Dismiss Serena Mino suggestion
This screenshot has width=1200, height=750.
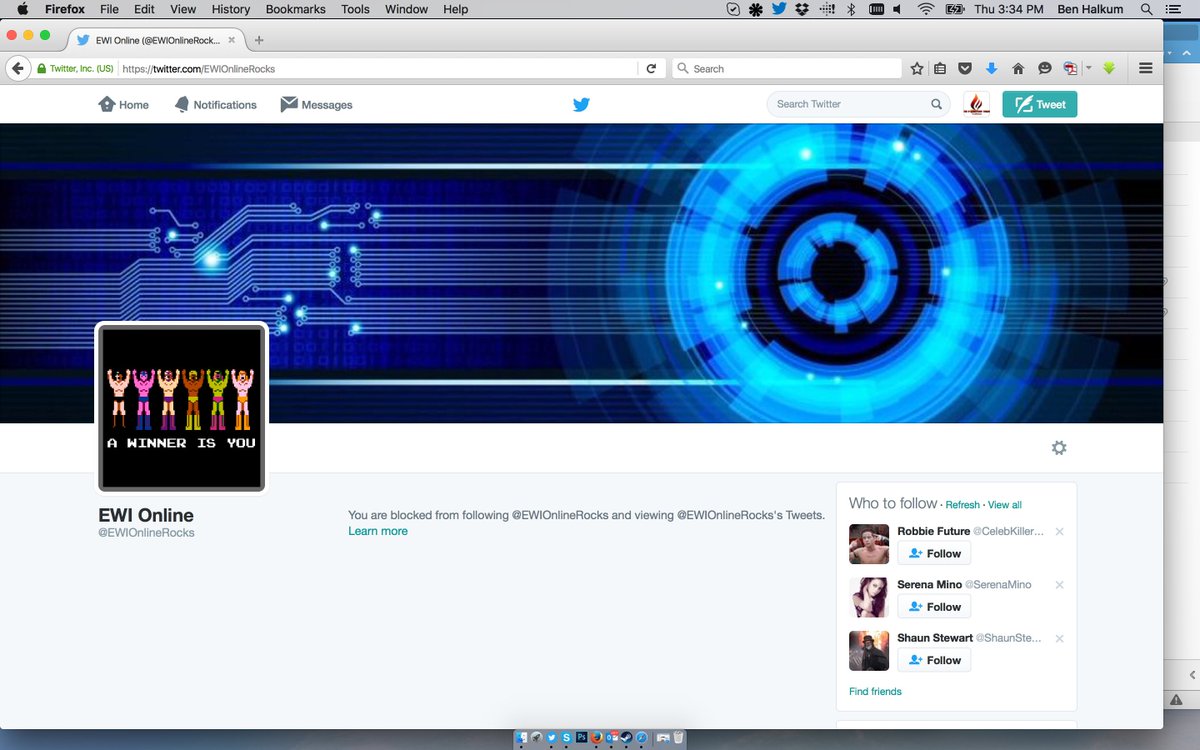coord(1059,585)
